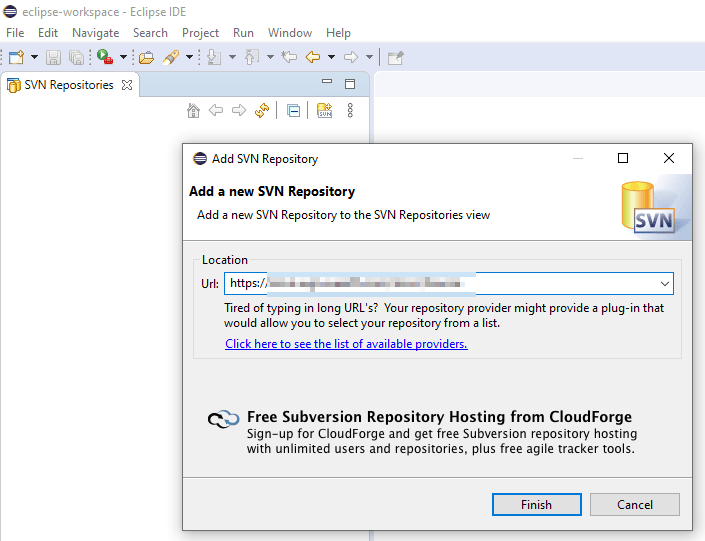Click the Finish button
Image resolution: width=705 pixels, height=541 pixels.
[536, 504]
